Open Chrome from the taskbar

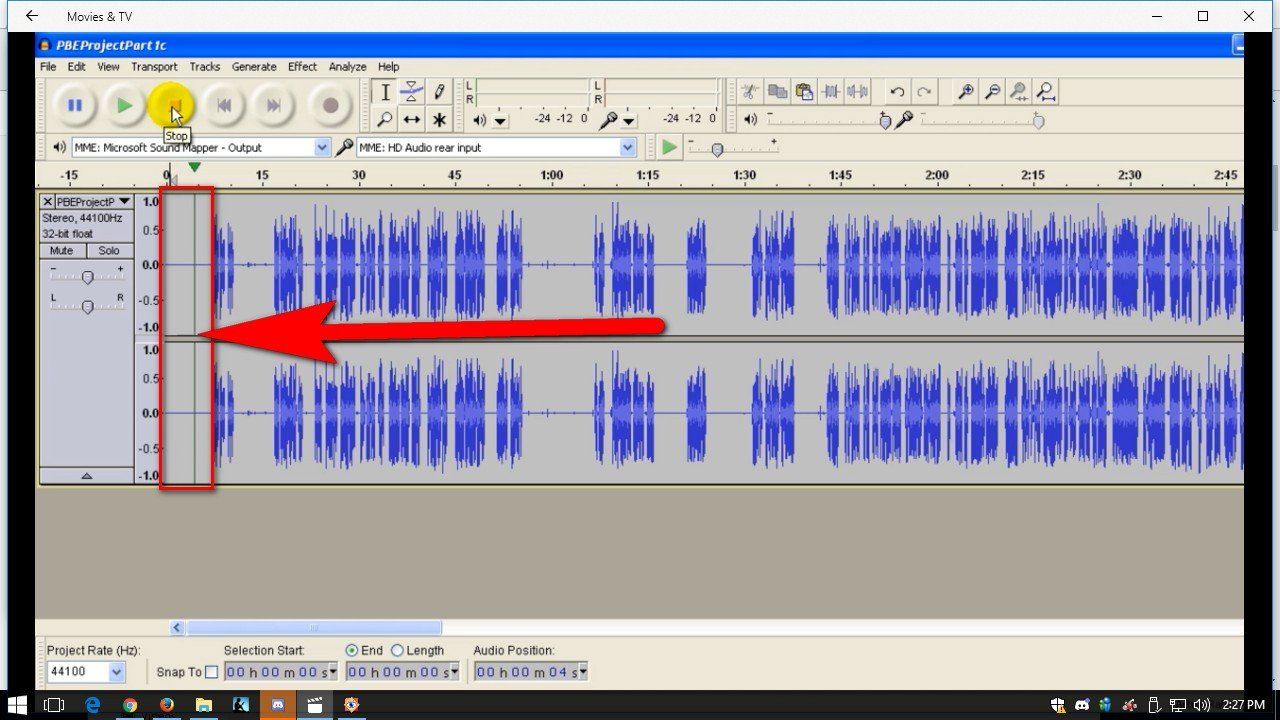pos(129,705)
